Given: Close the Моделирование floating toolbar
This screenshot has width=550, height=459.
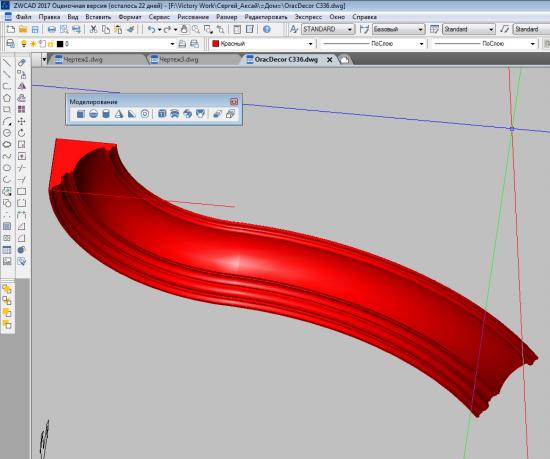Looking at the screenshot, I should (x=234, y=102).
